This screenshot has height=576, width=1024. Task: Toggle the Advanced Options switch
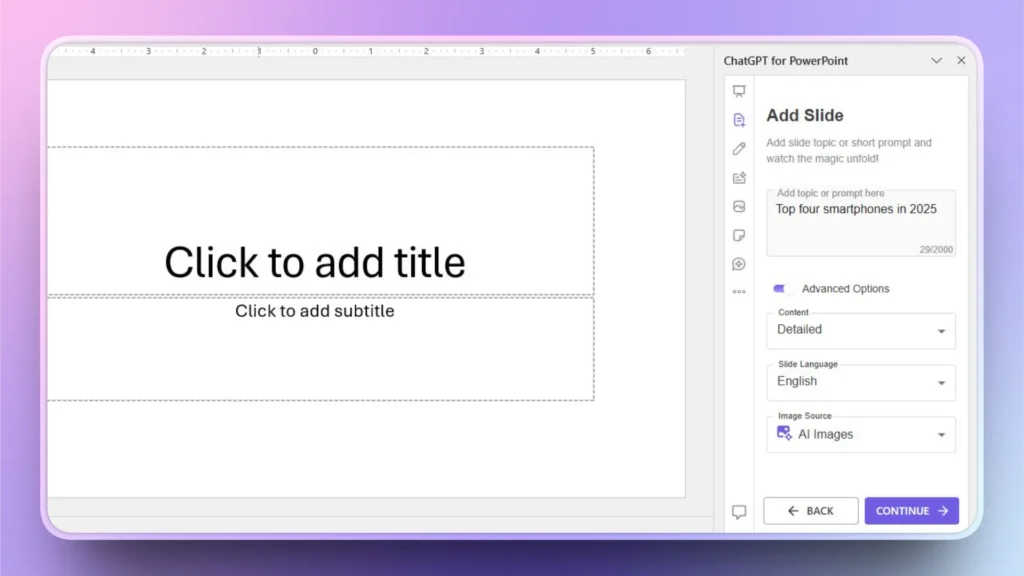[783, 288]
